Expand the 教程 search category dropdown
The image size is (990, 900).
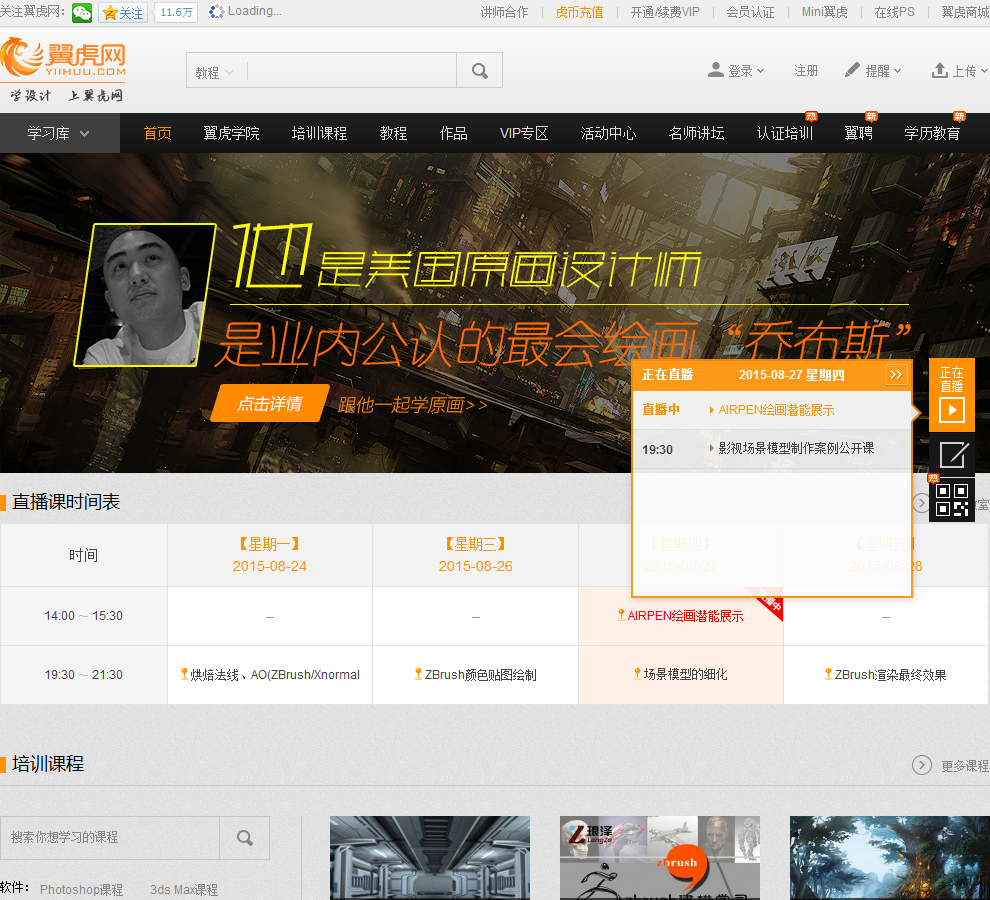pyautogui.click(x=215, y=73)
